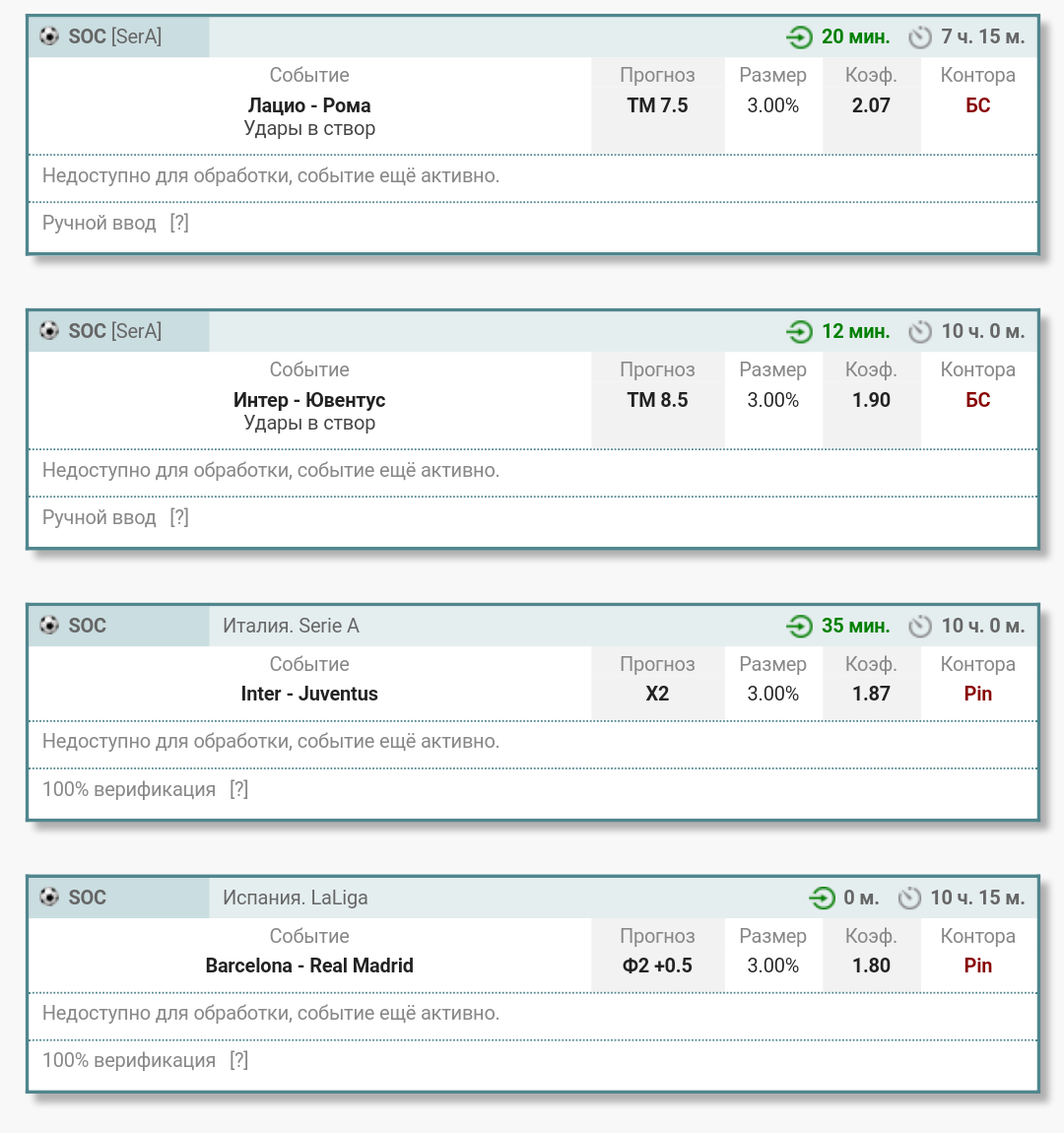Open [?] help in Barcelona - Real Madrid card
The height and width of the screenshot is (1133, 1064).
click(238, 1060)
